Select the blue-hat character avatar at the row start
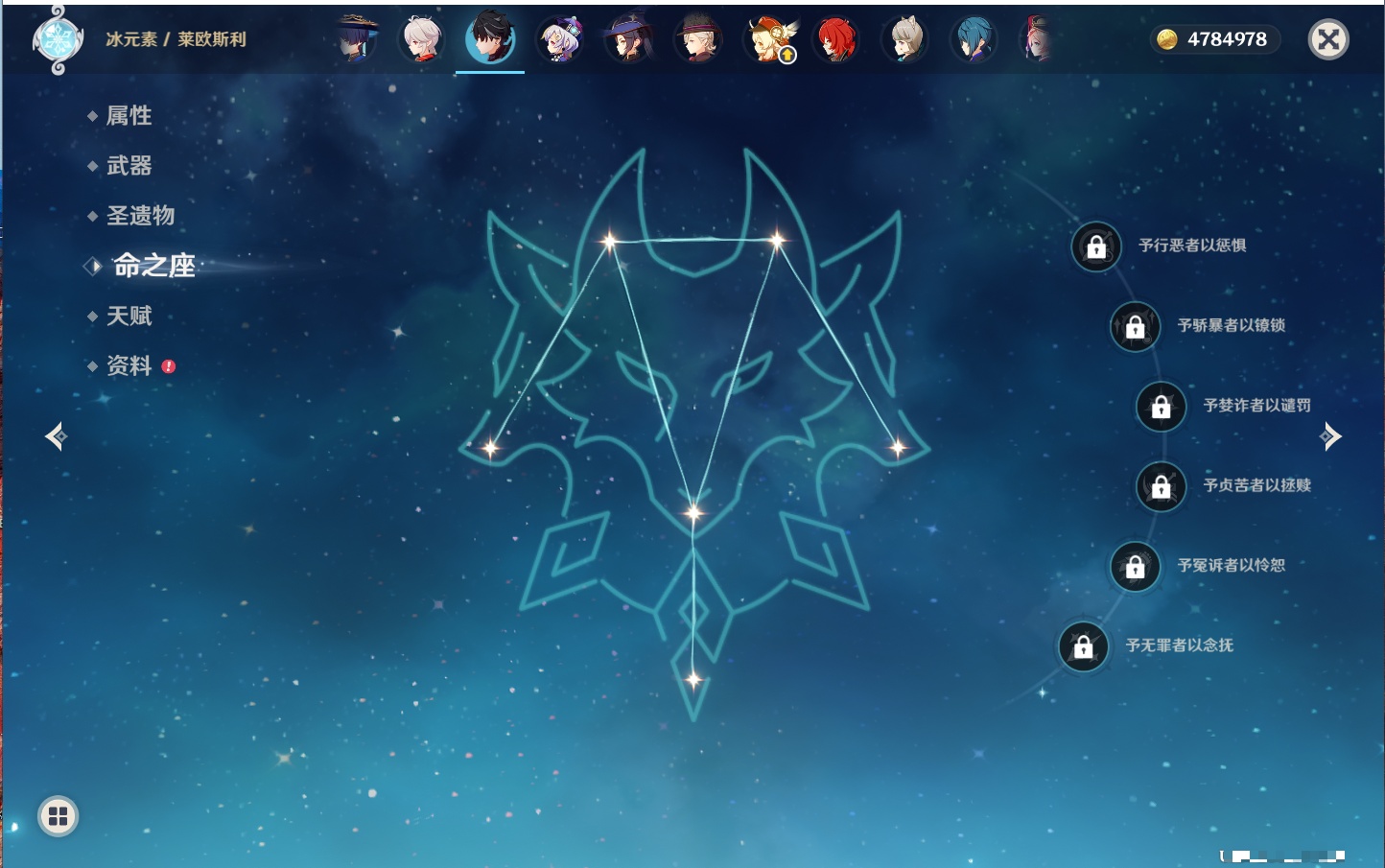Viewport: 1385px width, 868px height. [x=357, y=39]
